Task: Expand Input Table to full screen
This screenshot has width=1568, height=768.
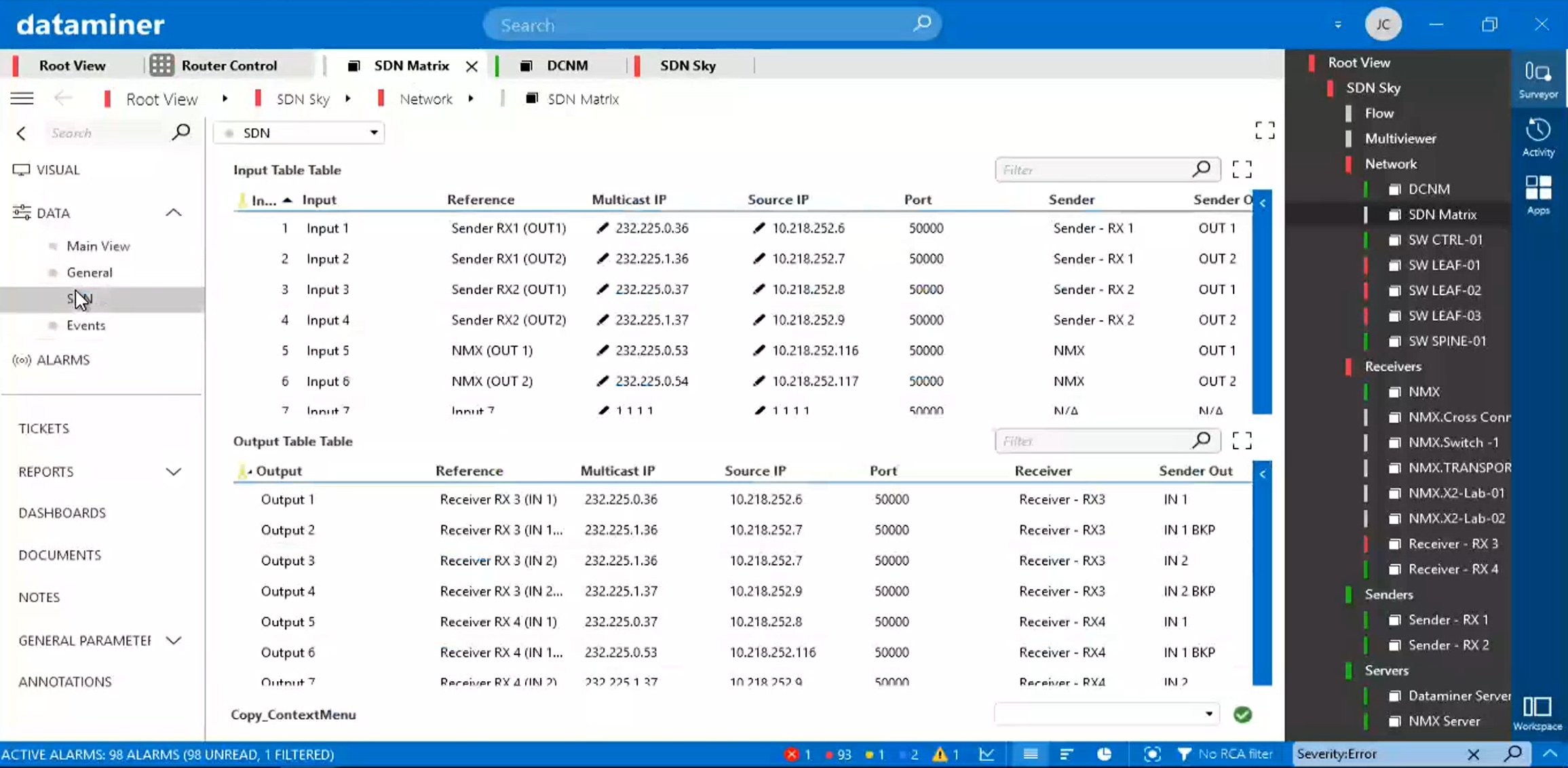Action: [x=1242, y=170]
